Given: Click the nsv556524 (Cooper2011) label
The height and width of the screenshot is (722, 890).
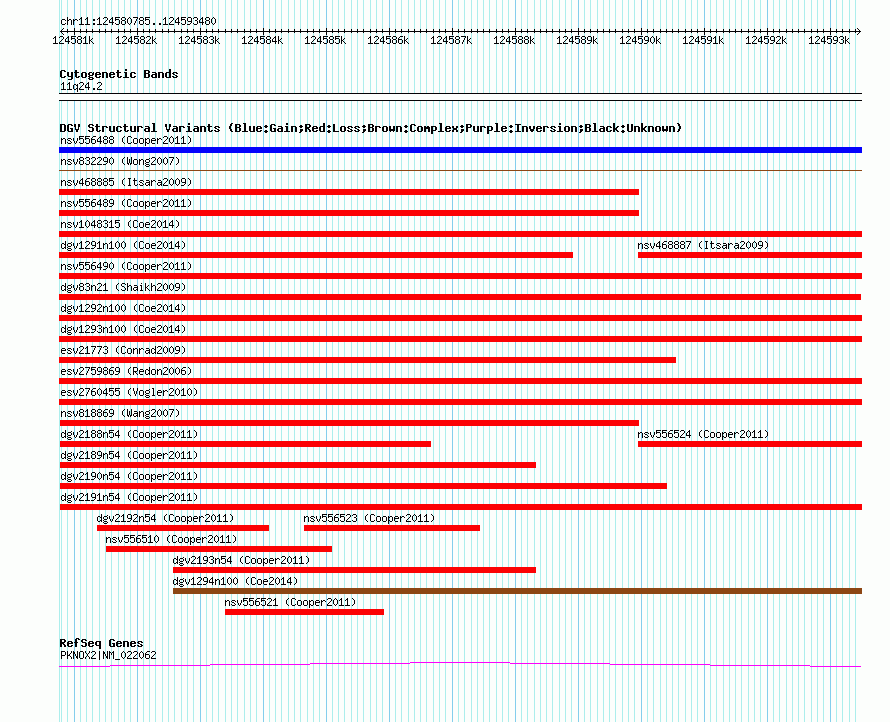Looking at the screenshot, I should (703, 434).
